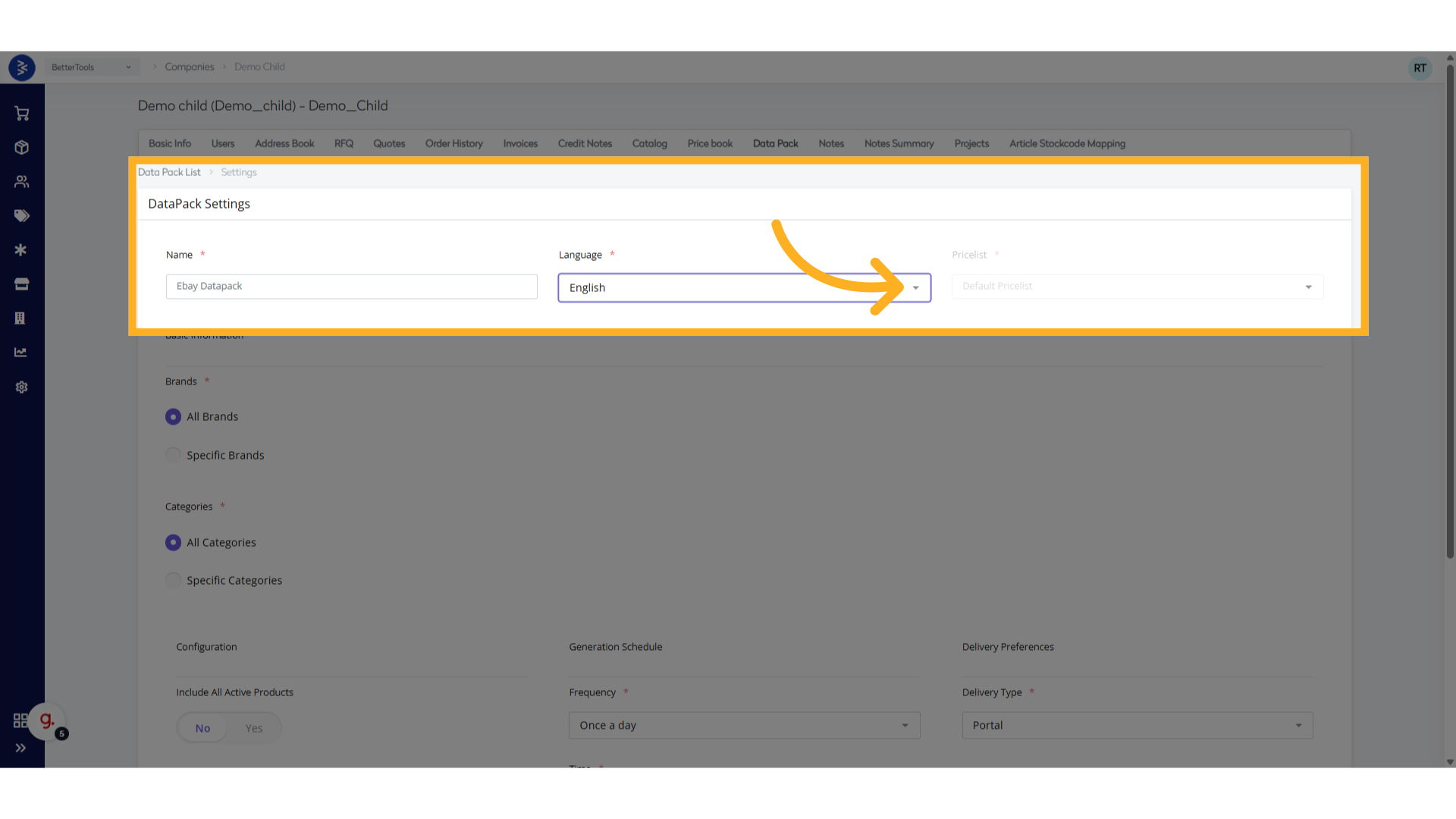Viewport: 1456px width, 819px height.
Task: Click the price tags sidebar icon
Action: [x=21, y=216]
